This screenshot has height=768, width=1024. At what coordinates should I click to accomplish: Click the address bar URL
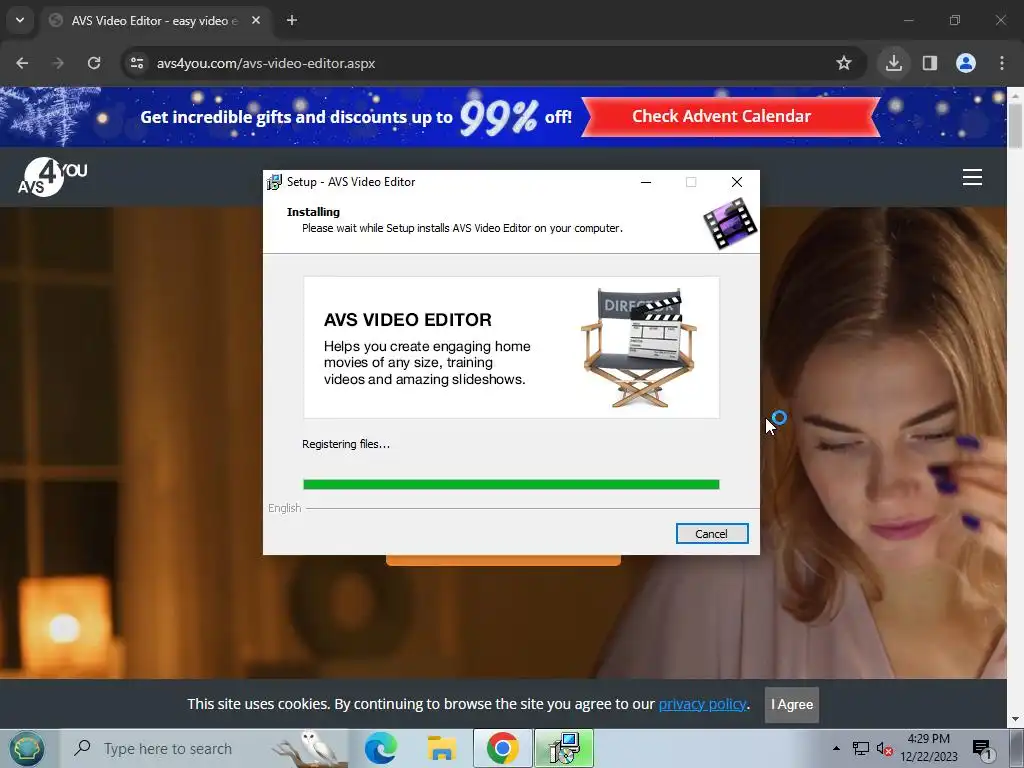pyautogui.click(x=266, y=63)
